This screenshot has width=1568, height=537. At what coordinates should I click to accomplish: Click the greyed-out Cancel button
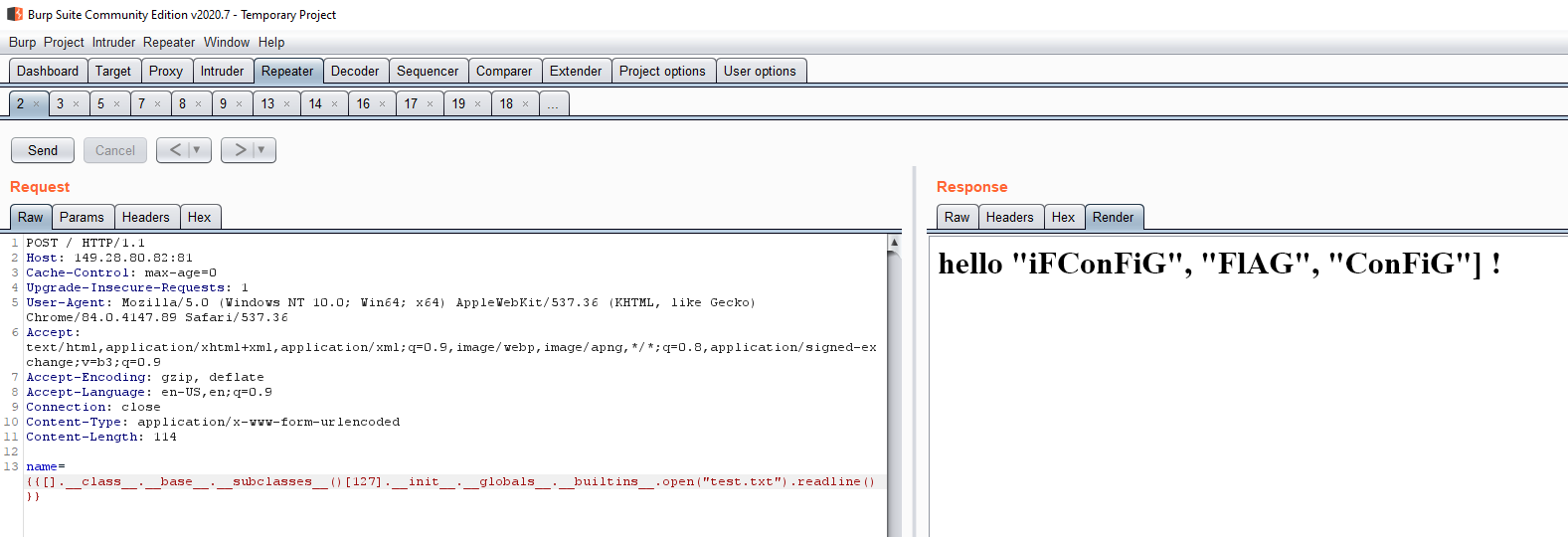click(x=115, y=150)
